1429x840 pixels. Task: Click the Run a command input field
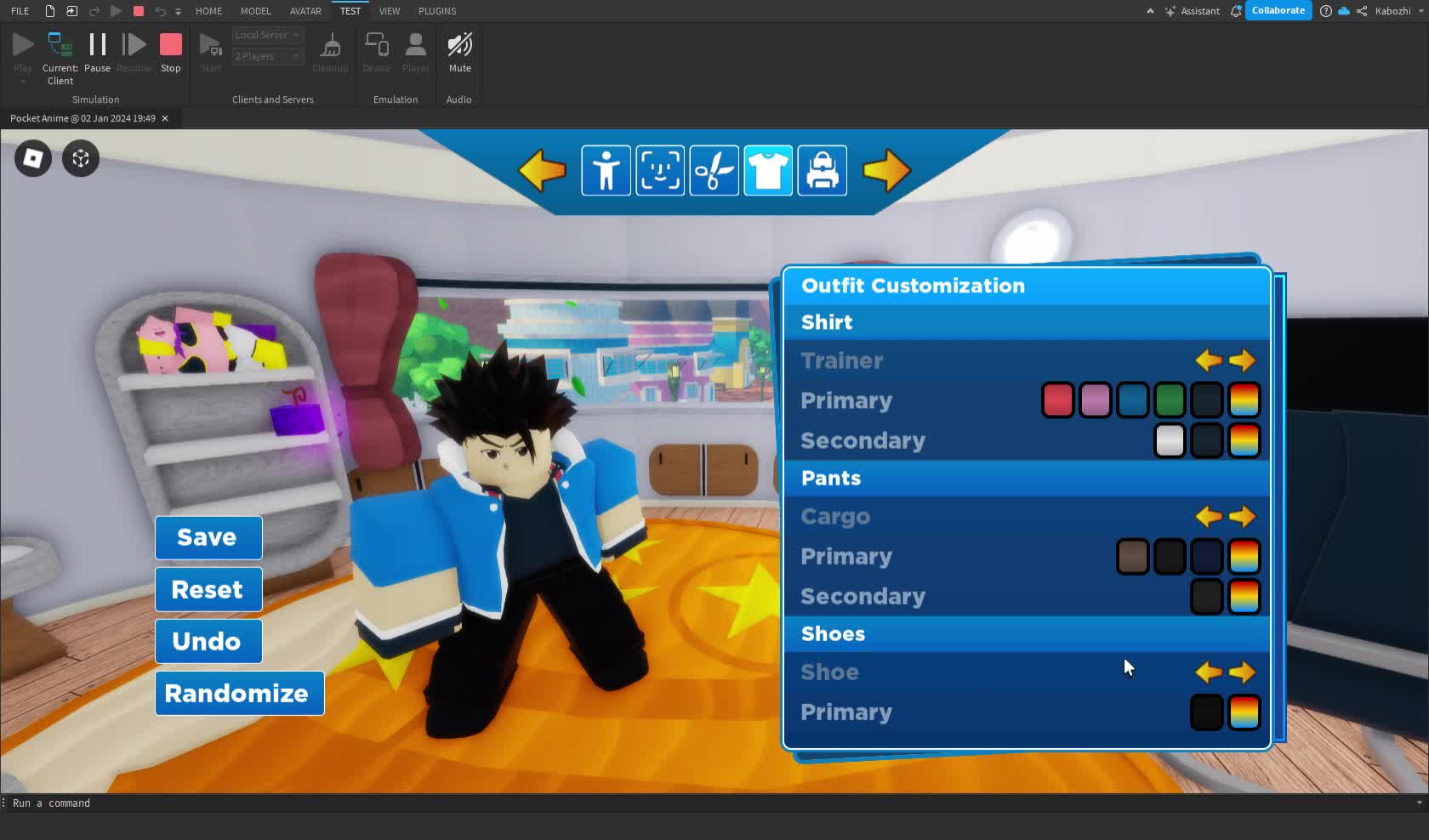[x=170, y=803]
